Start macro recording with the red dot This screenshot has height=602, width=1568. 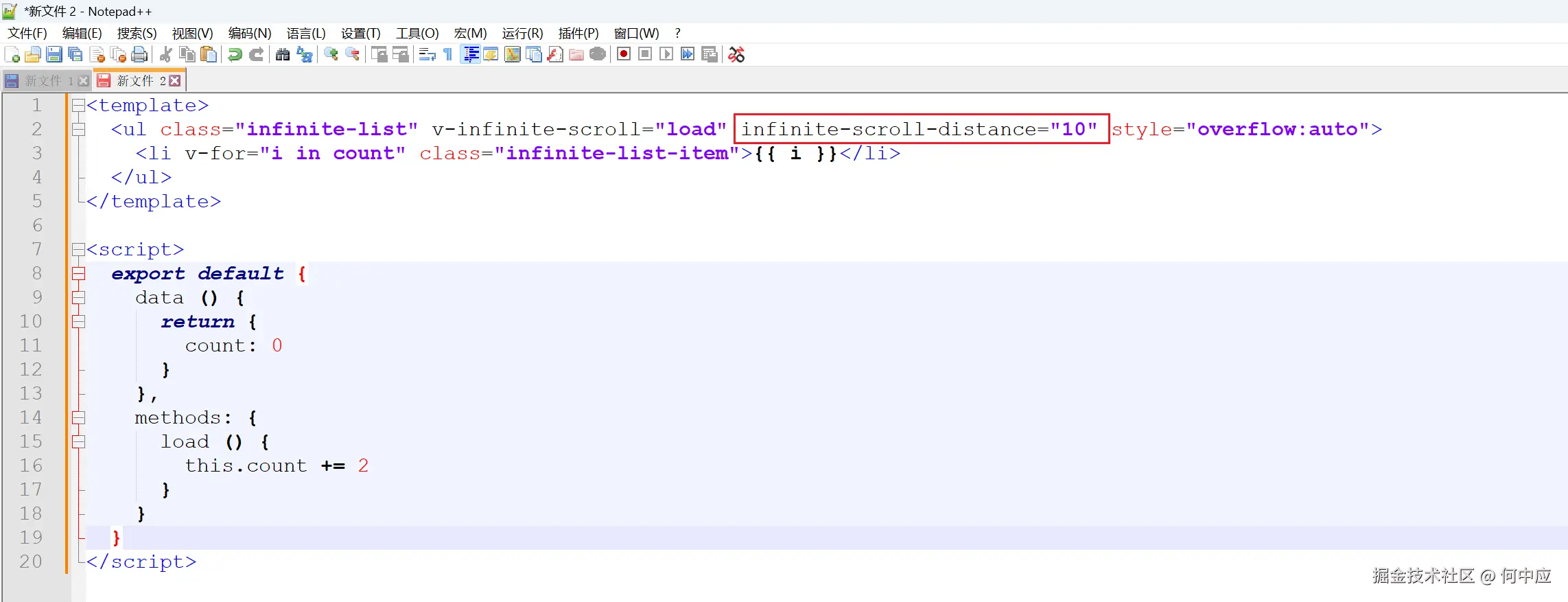pyautogui.click(x=624, y=55)
